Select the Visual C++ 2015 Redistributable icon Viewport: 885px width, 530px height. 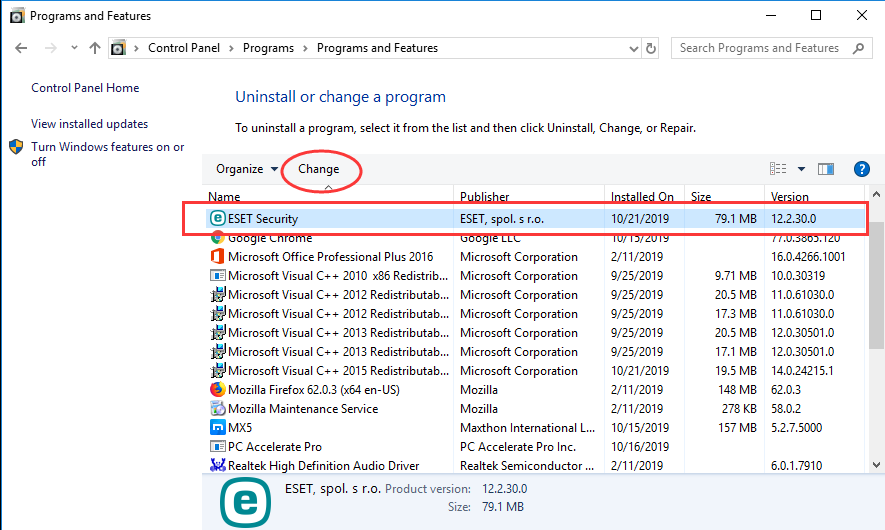(217, 371)
